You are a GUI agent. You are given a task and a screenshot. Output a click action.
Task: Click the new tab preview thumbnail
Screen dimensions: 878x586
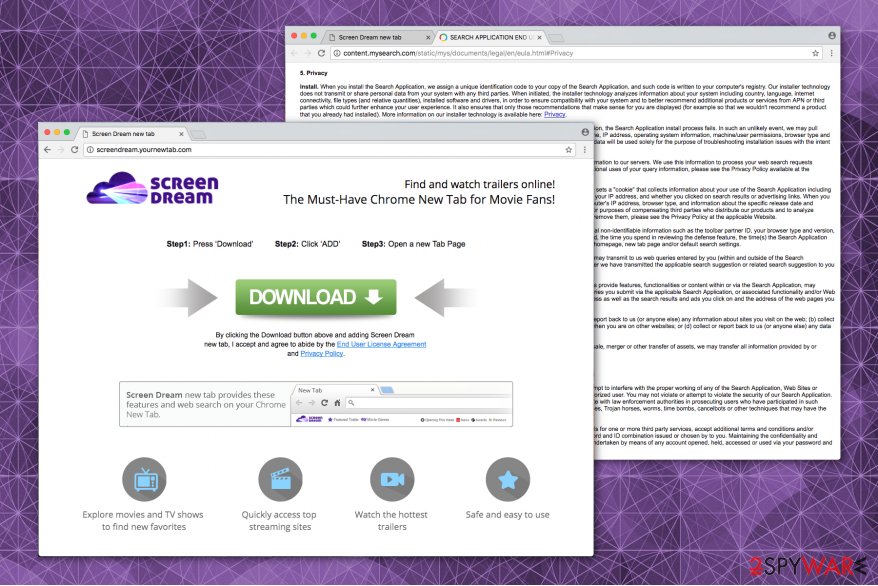(x=401, y=405)
